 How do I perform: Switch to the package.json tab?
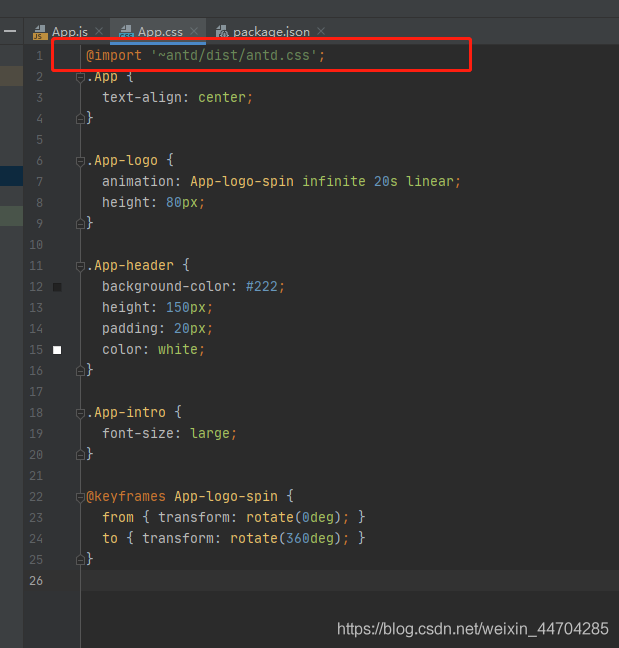click(x=271, y=32)
